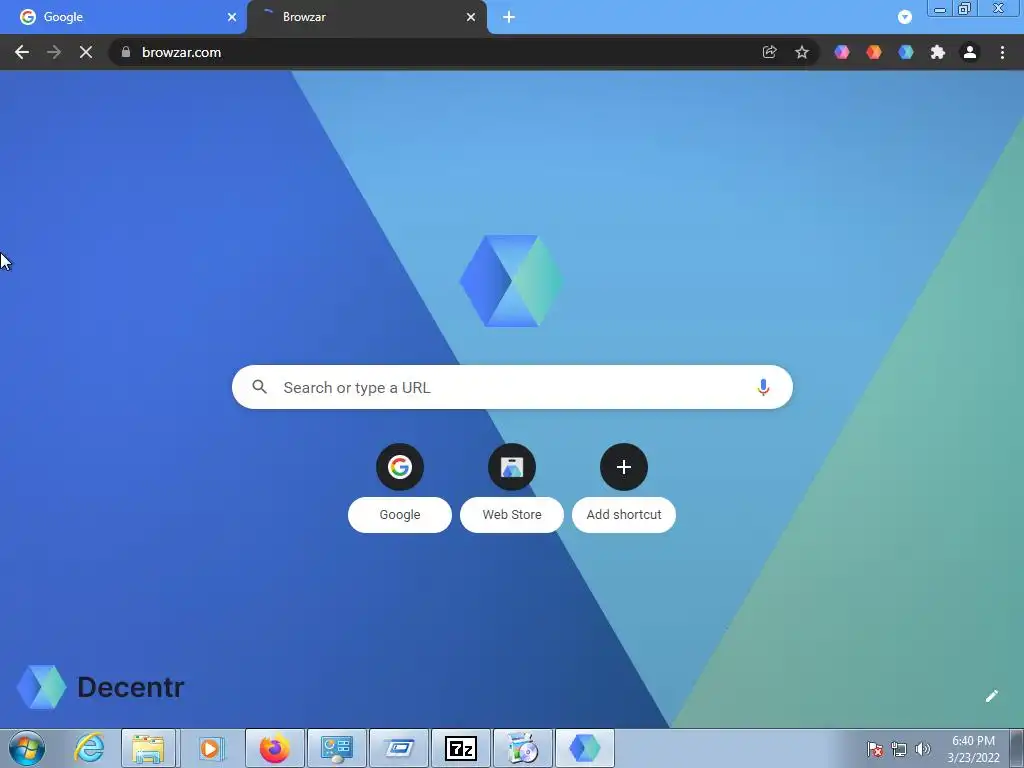1024x768 pixels.
Task: Select the Decentr browser taskbar button
Action: [584, 748]
